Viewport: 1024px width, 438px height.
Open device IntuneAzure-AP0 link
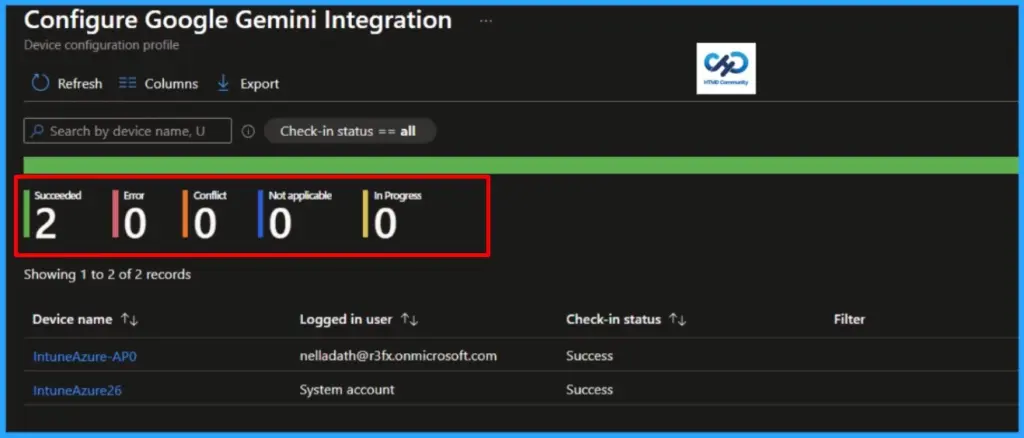pos(85,356)
